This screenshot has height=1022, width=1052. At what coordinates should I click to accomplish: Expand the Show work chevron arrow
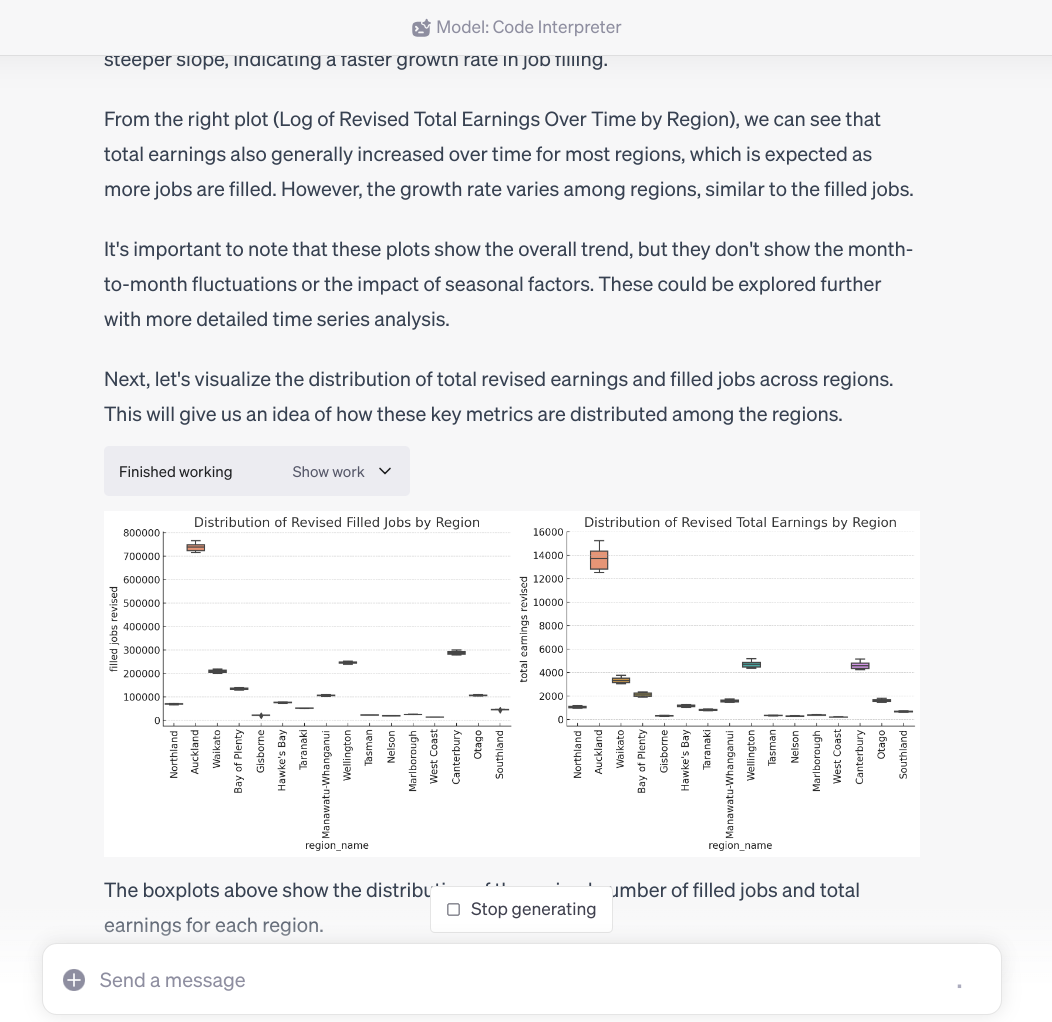(385, 471)
